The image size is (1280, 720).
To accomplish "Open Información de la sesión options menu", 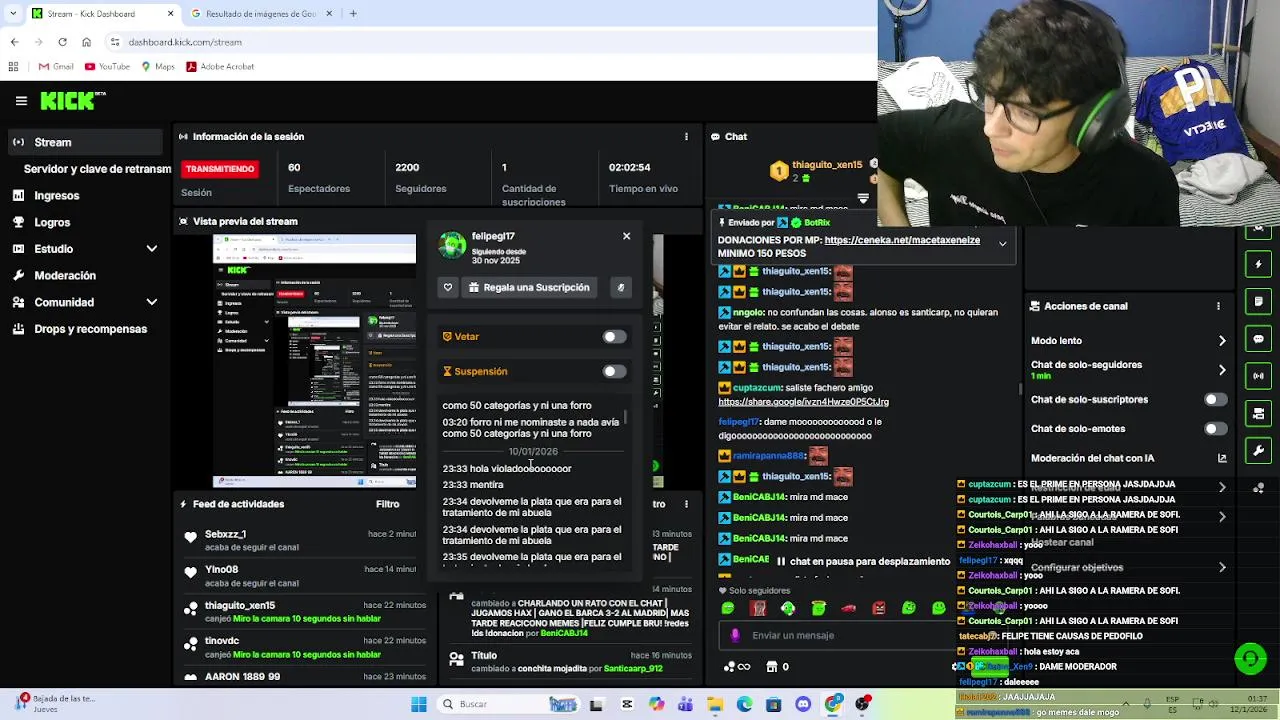I will tap(686, 137).
